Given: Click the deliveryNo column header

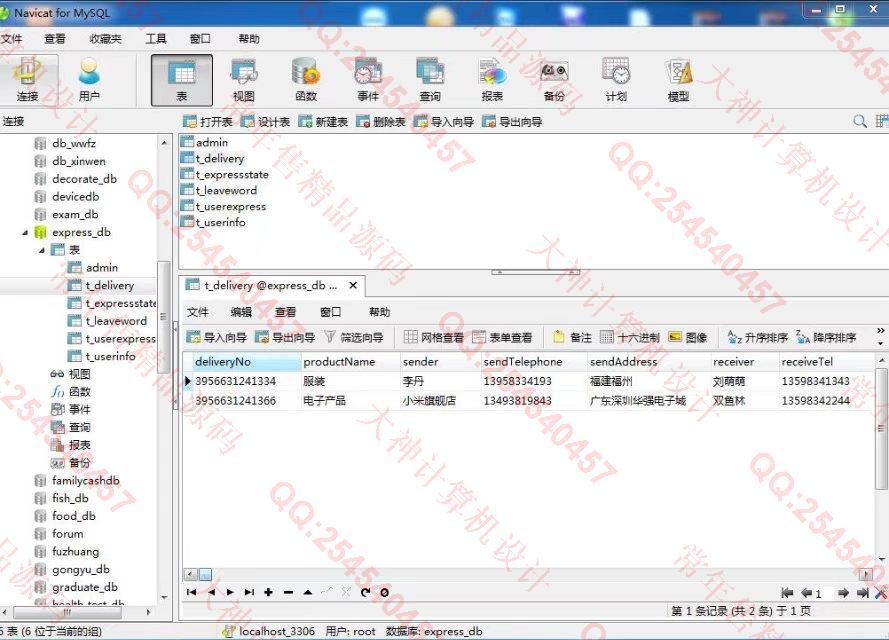Looking at the screenshot, I should (x=245, y=362).
